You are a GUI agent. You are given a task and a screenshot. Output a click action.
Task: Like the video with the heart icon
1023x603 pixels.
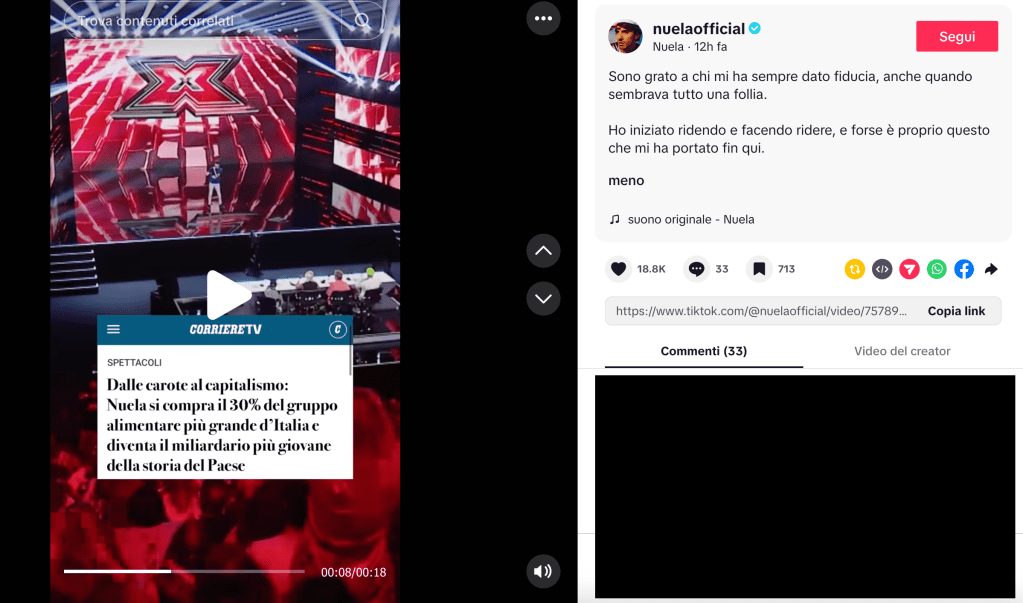point(618,269)
